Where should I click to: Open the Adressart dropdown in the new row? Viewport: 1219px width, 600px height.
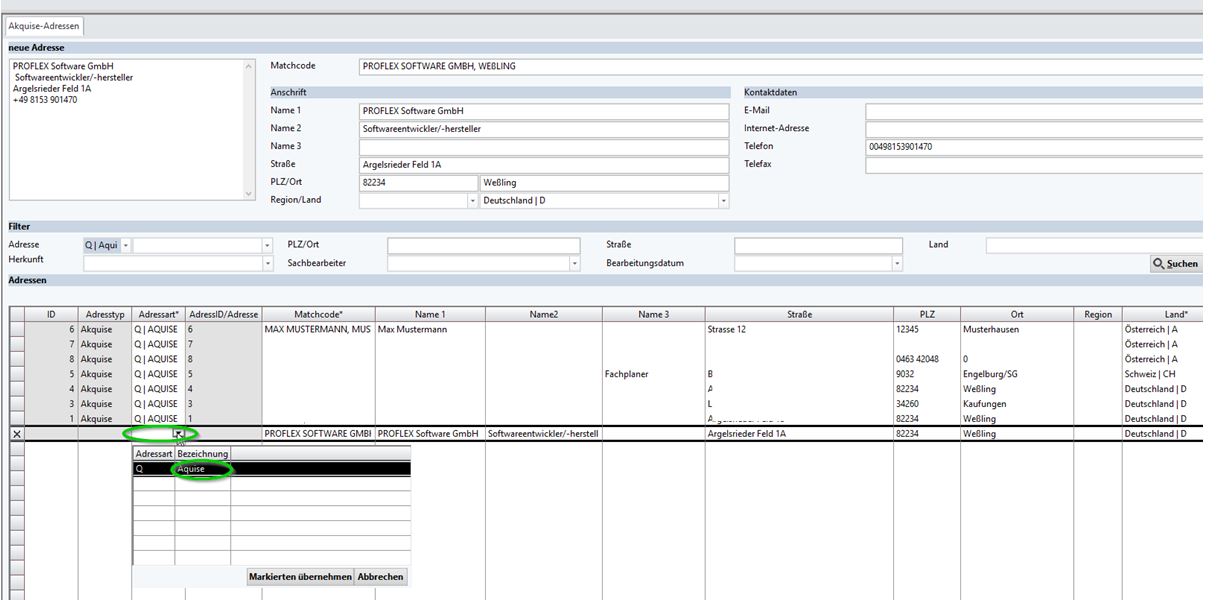click(178, 434)
